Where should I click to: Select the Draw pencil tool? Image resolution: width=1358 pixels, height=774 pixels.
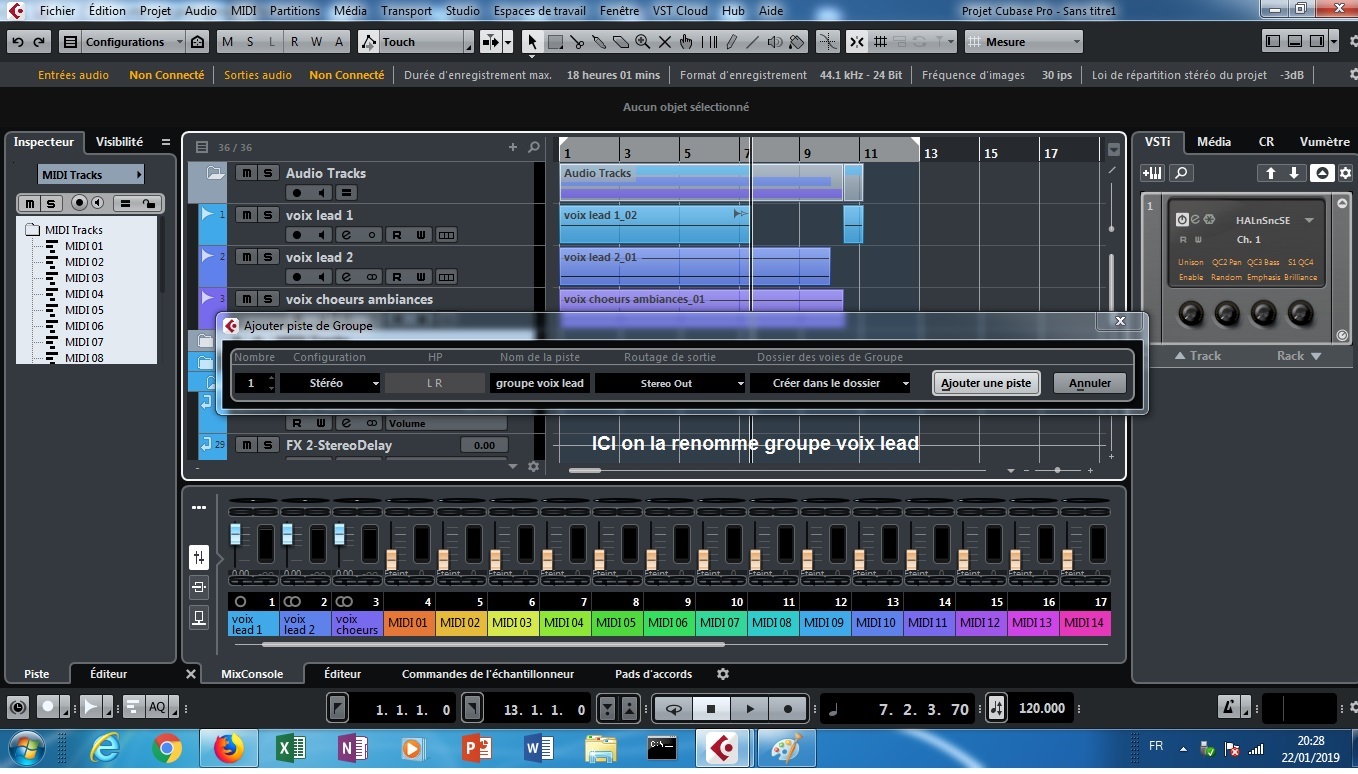point(731,42)
